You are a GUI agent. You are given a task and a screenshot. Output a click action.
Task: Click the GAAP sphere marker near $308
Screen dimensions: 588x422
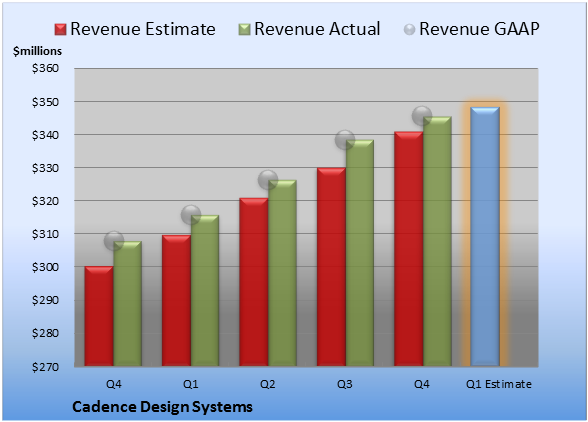tap(114, 241)
